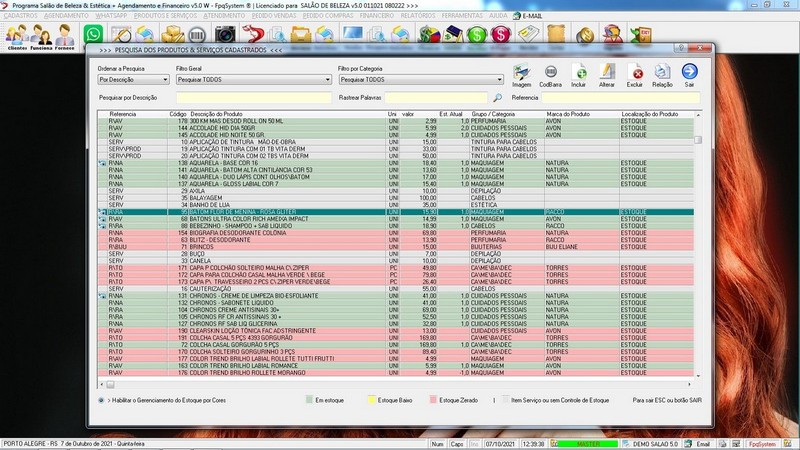Screen dimensions: 800x450
Task: Click the boxes products toolbar icon
Action: [173, 34]
